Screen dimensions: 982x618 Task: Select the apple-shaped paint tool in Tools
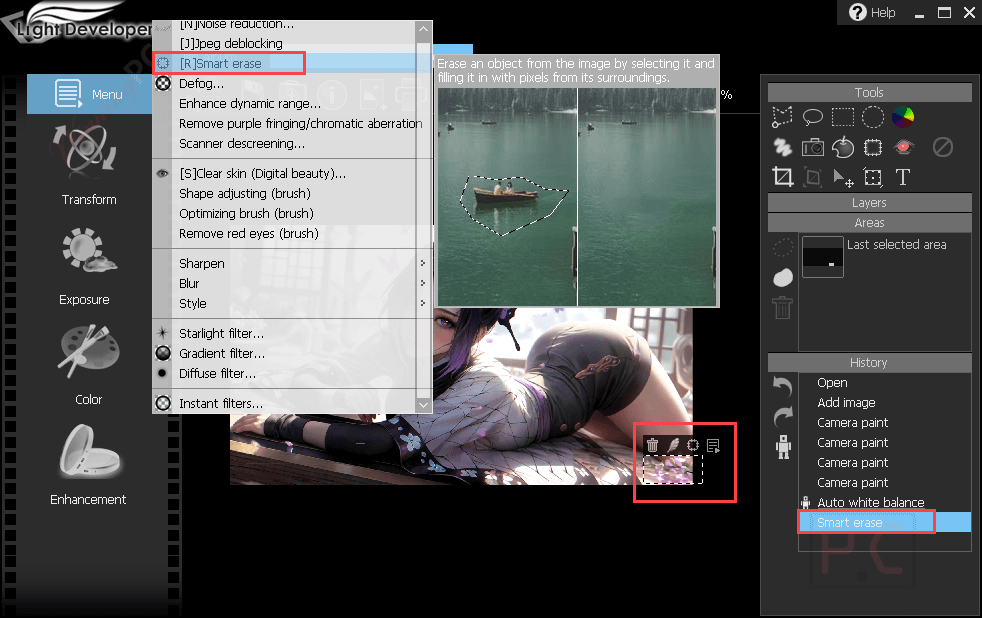[x=842, y=147]
